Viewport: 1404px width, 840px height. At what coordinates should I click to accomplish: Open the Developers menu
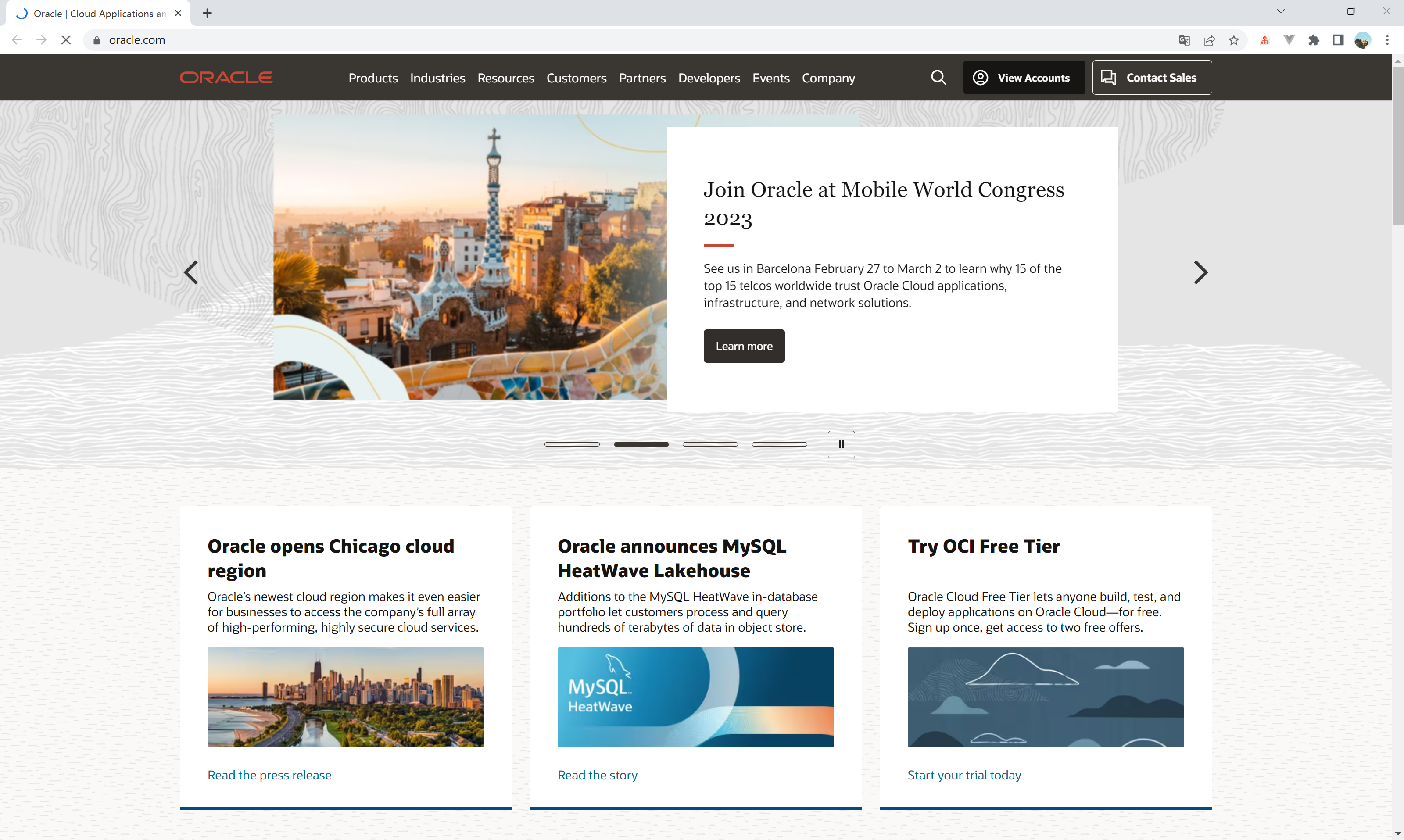coord(709,78)
